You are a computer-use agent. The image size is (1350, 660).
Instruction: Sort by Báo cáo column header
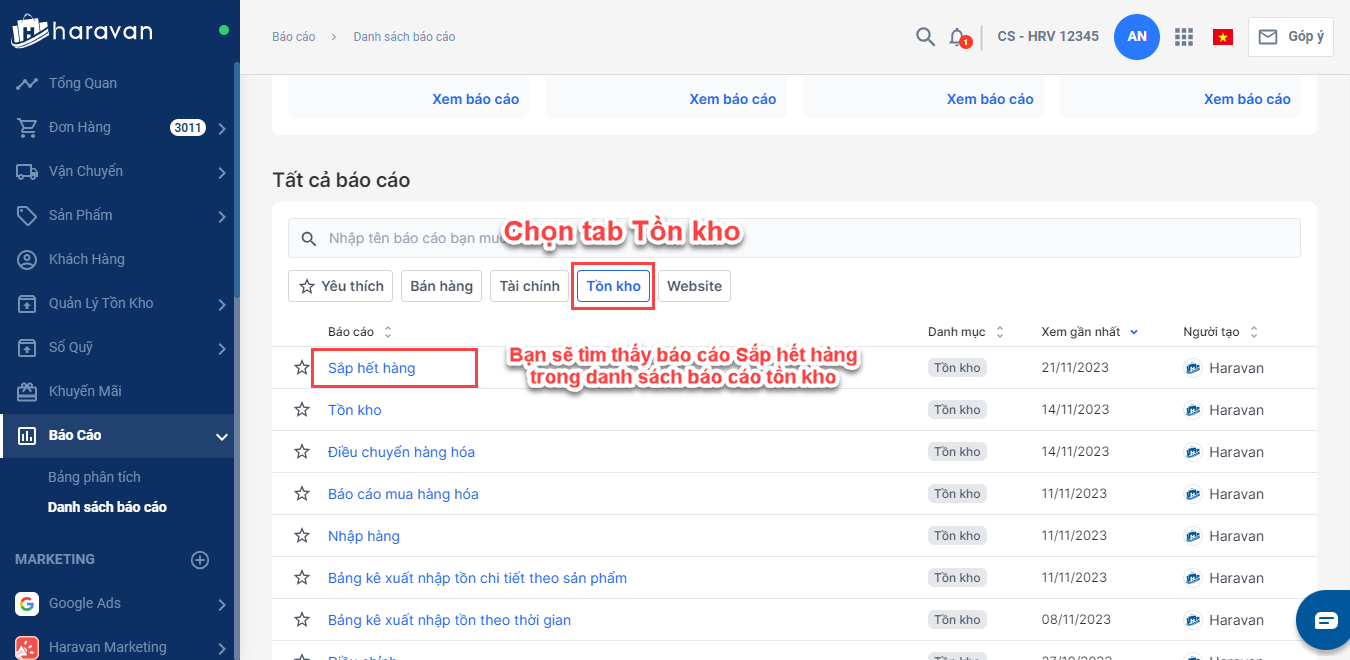point(360,332)
